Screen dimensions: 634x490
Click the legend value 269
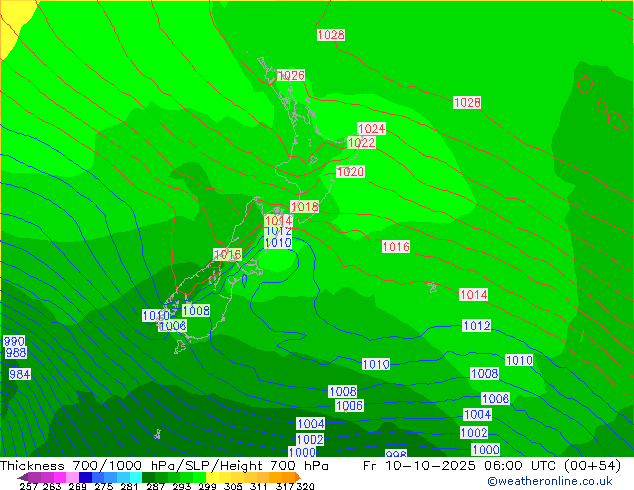point(78,486)
